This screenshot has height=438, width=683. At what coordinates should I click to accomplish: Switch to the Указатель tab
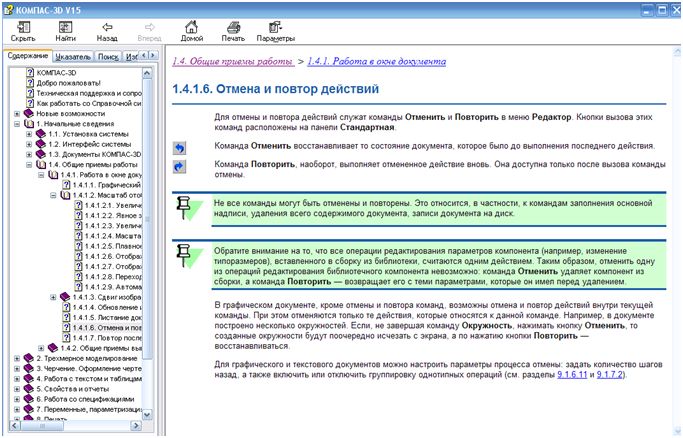73,57
